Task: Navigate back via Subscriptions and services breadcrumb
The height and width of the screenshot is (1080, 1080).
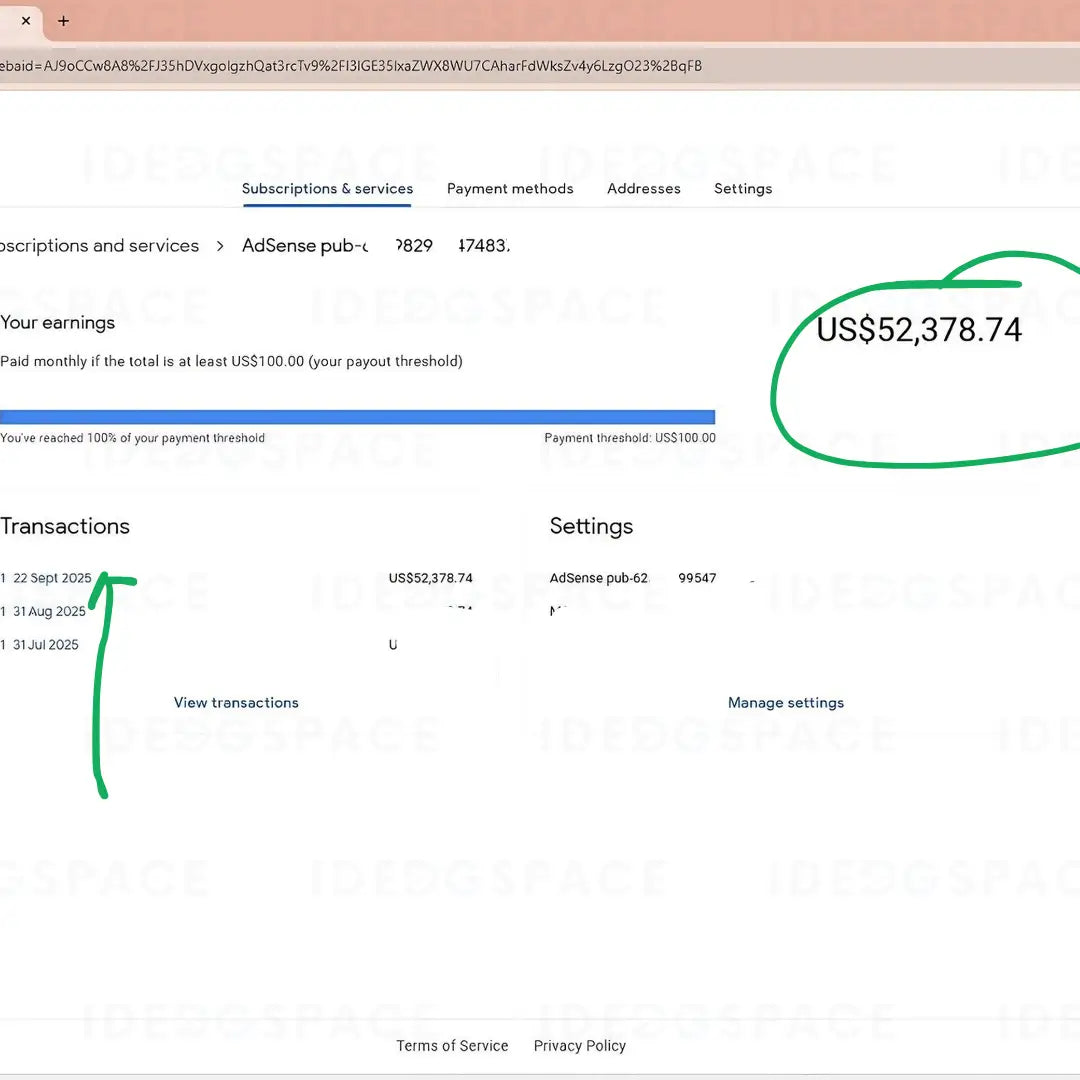Action: point(98,246)
